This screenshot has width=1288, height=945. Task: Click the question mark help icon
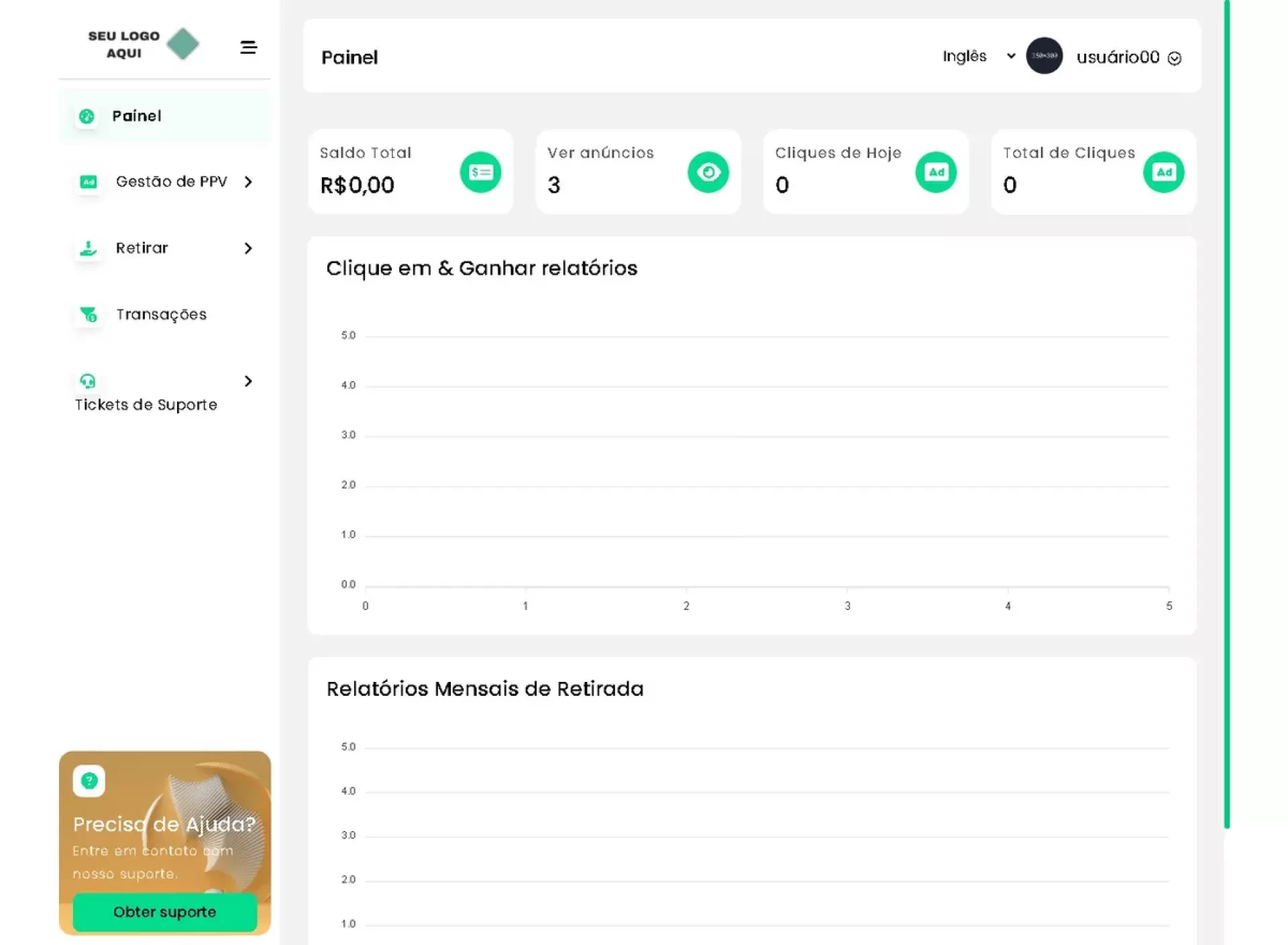pyautogui.click(x=89, y=781)
